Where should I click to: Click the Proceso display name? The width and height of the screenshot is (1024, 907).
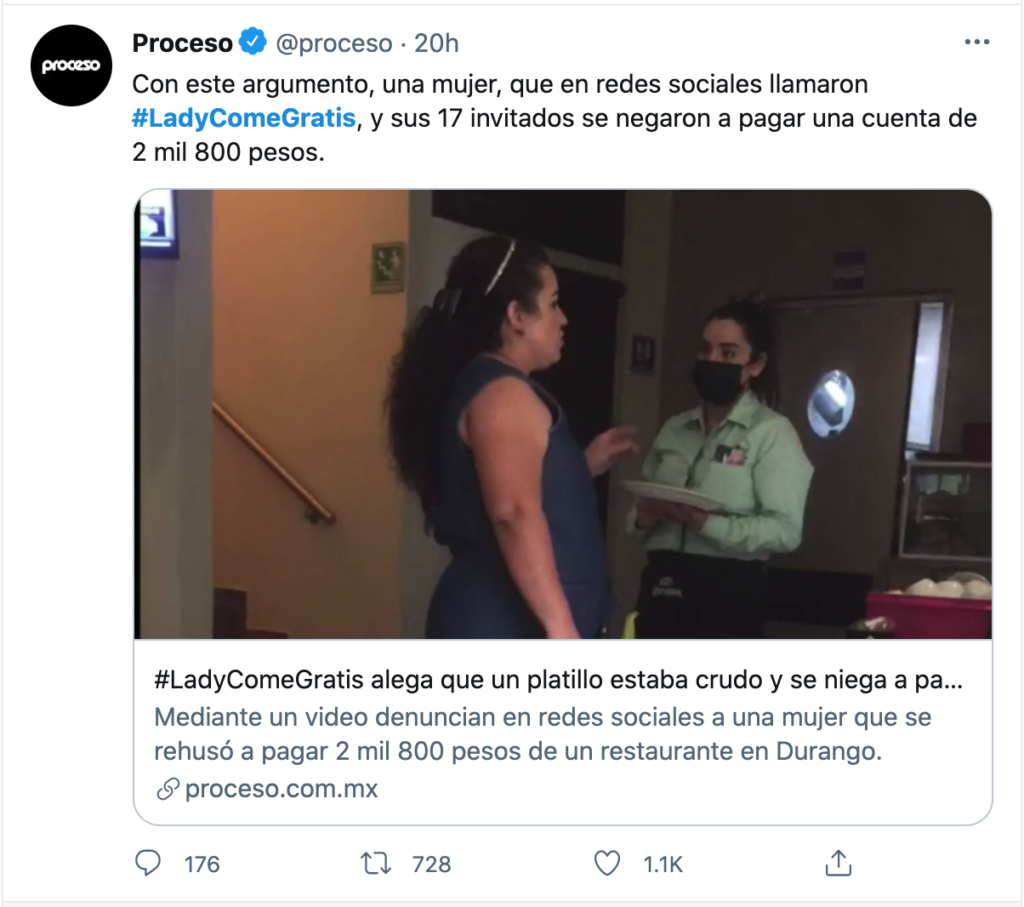tap(182, 43)
